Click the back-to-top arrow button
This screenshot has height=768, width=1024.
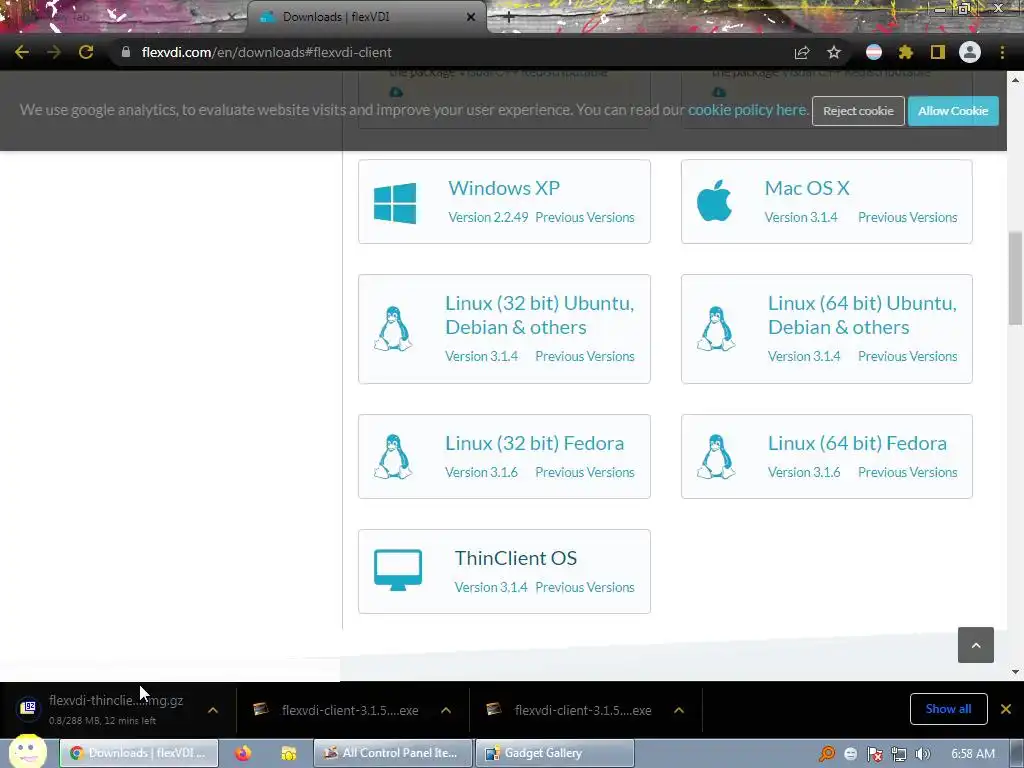coord(976,645)
